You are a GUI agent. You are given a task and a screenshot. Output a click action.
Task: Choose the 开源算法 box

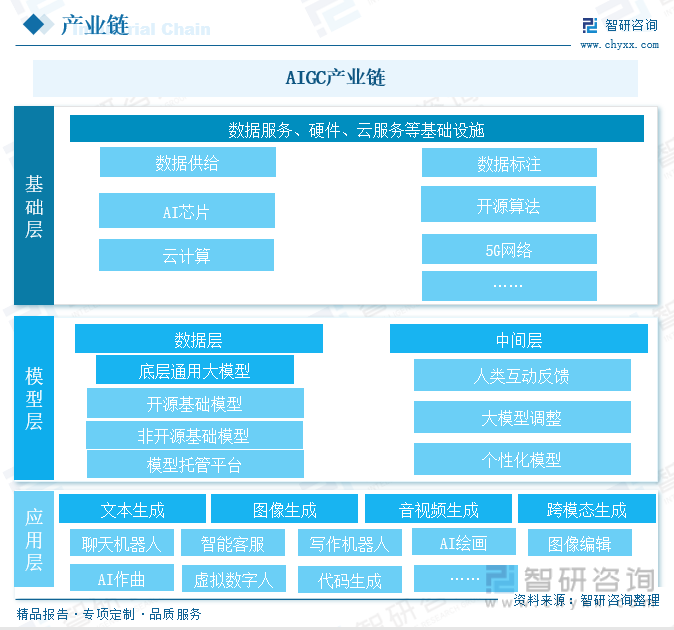click(x=508, y=205)
